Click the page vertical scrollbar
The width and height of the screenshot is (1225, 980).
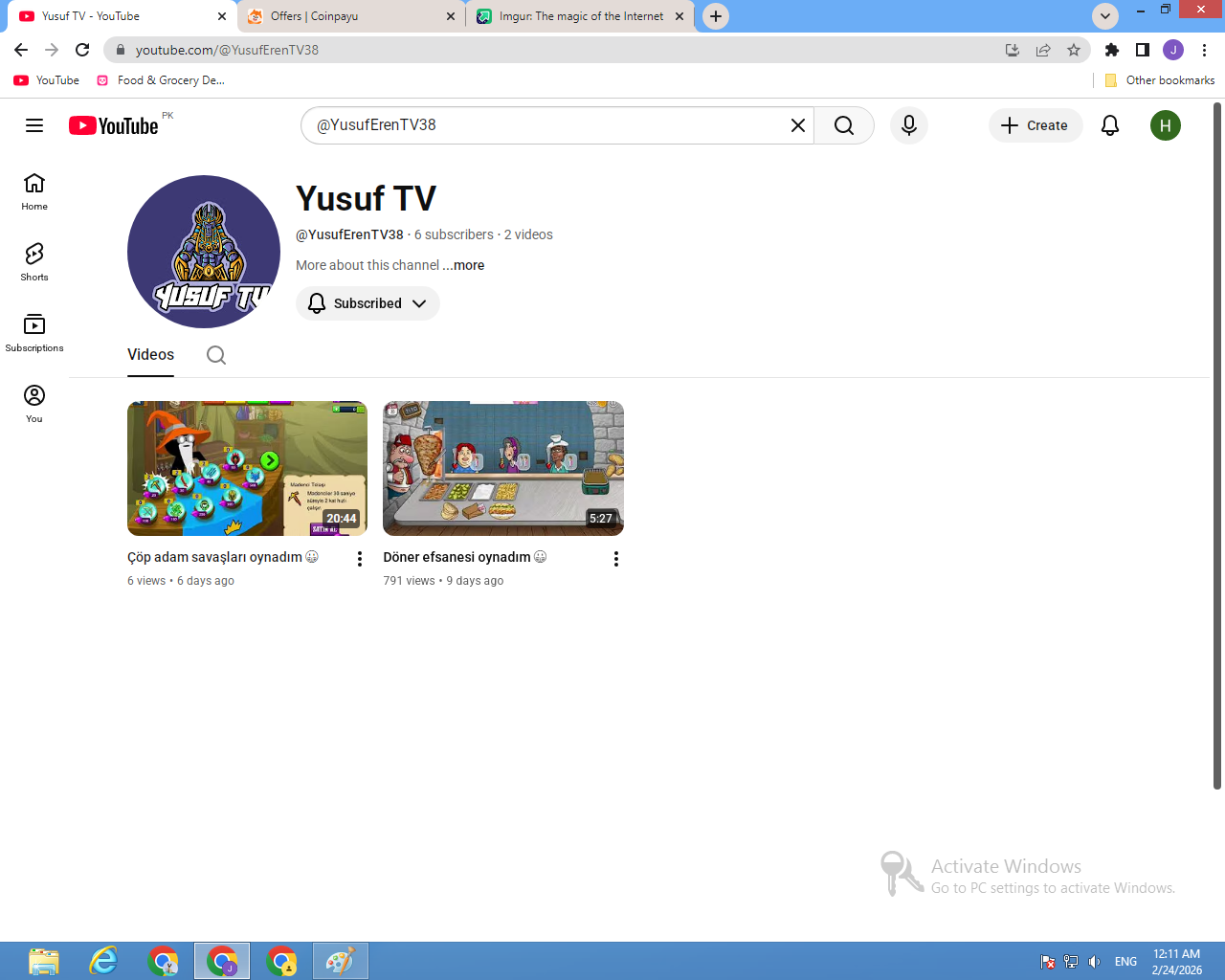[x=1217, y=445]
